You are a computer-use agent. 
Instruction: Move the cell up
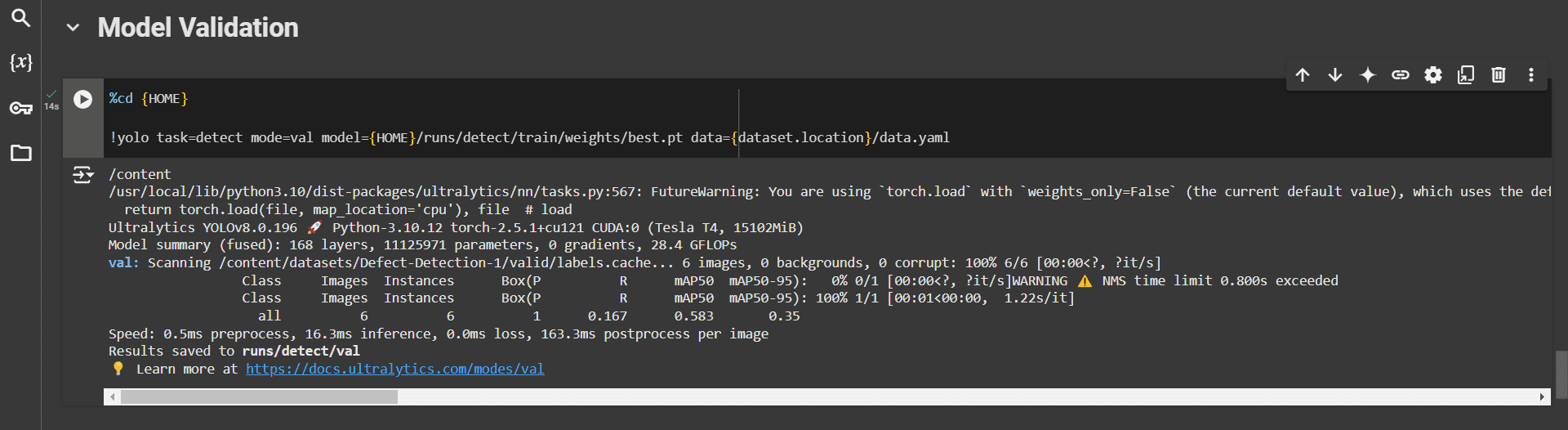click(1303, 75)
